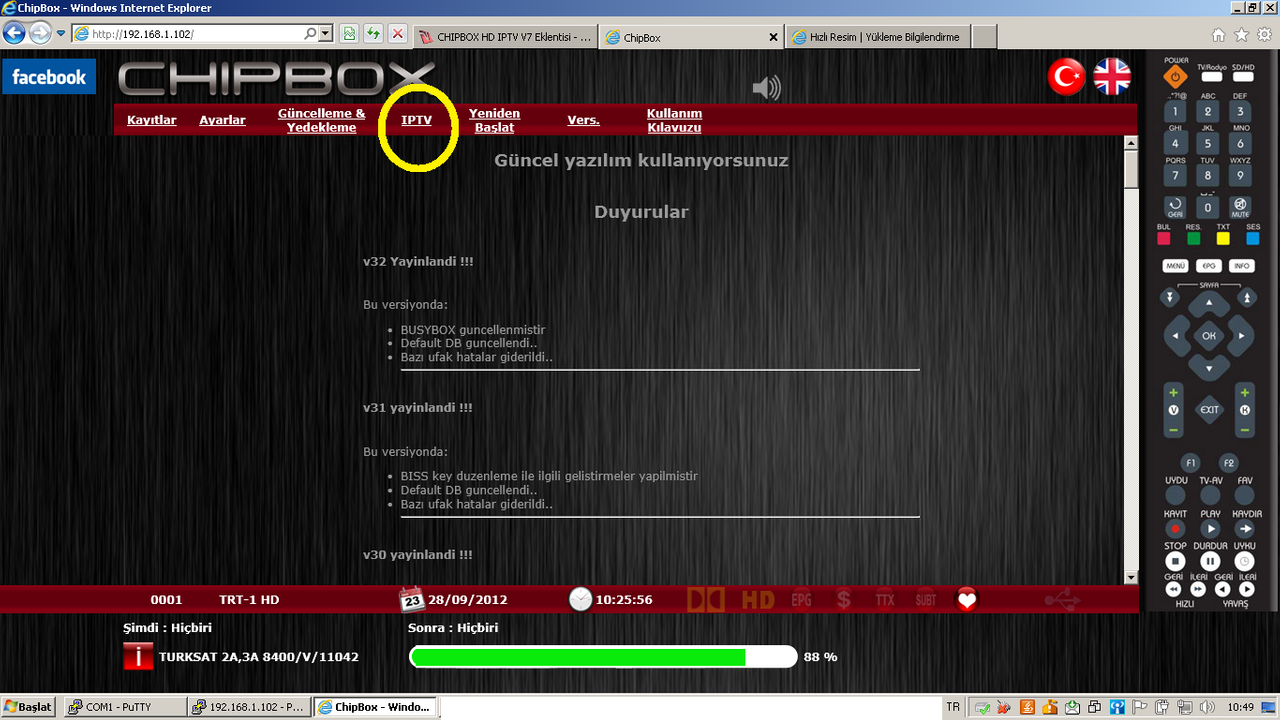Click the DURDUR pause button
Image resolution: width=1280 pixels, height=720 pixels.
pos(1210,562)
